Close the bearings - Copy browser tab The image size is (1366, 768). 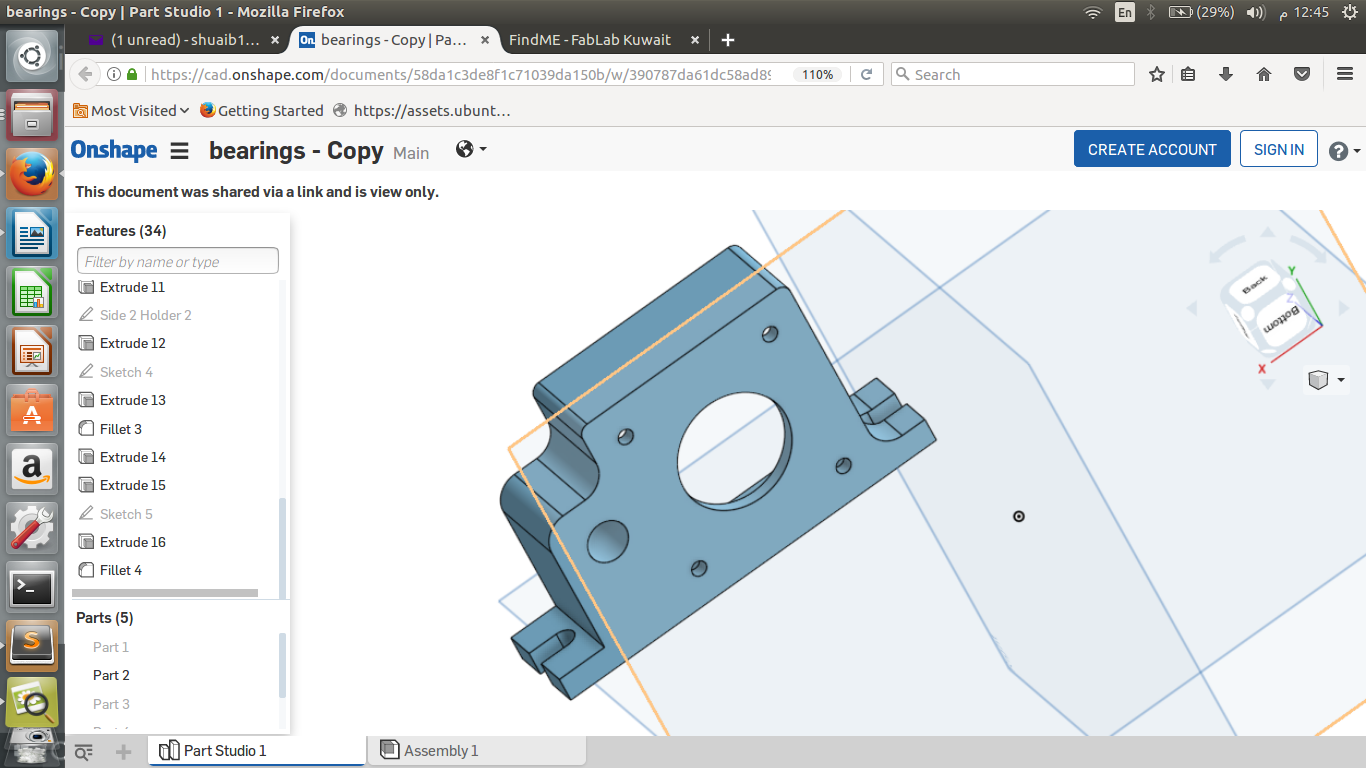pyautogui.click(x=486, y=40)
